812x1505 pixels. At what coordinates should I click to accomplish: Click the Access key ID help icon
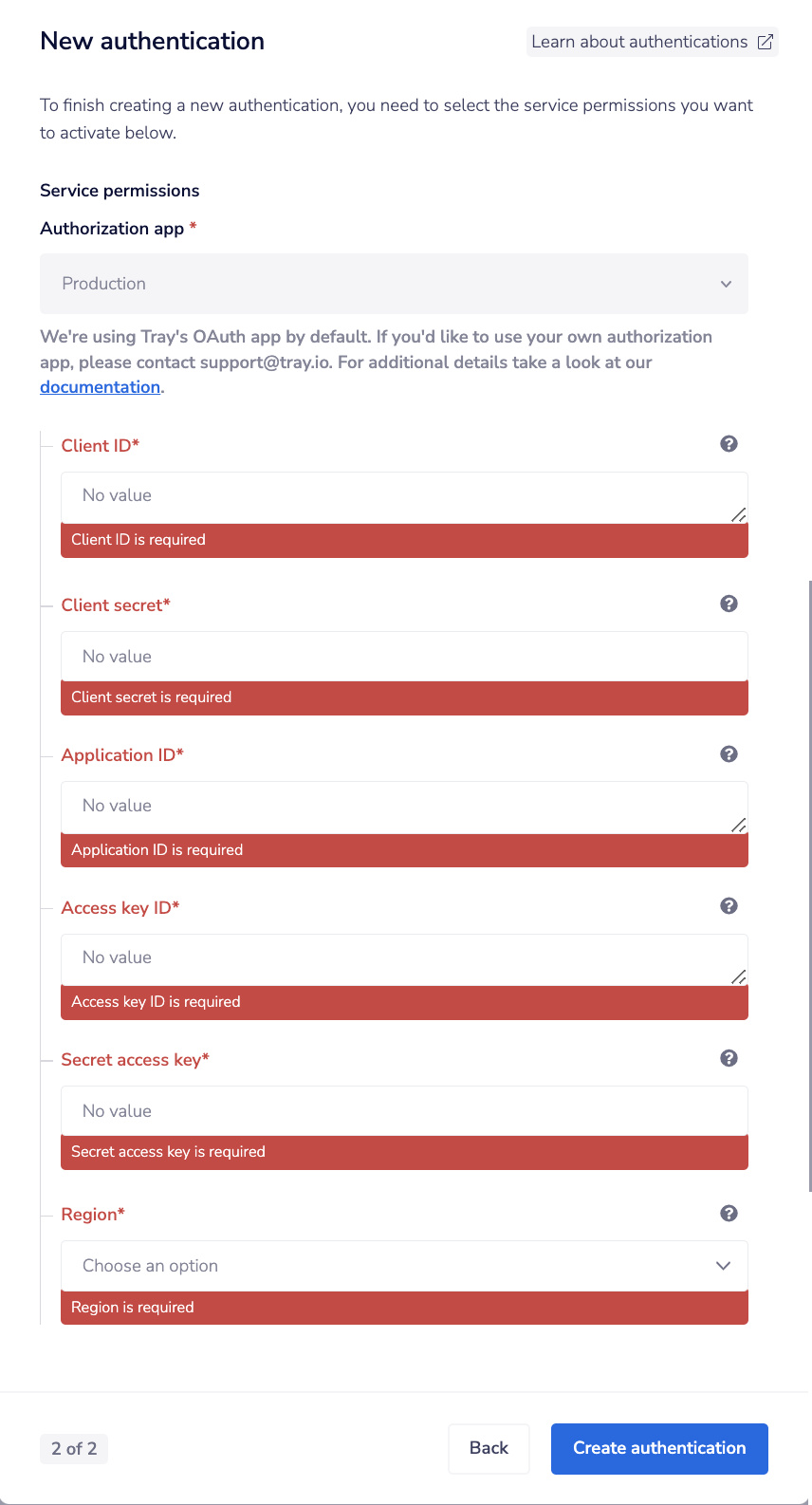point(729,906)
